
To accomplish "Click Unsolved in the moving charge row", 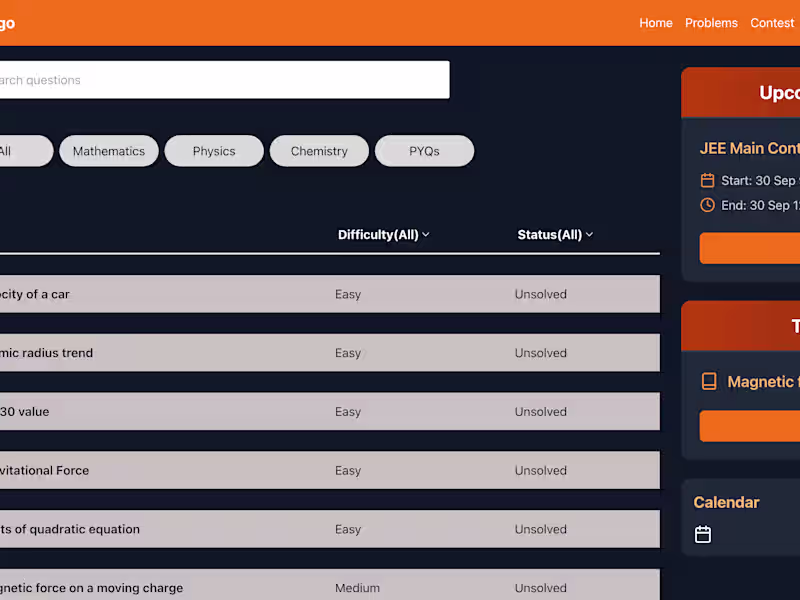I will (x=540, y=588).
